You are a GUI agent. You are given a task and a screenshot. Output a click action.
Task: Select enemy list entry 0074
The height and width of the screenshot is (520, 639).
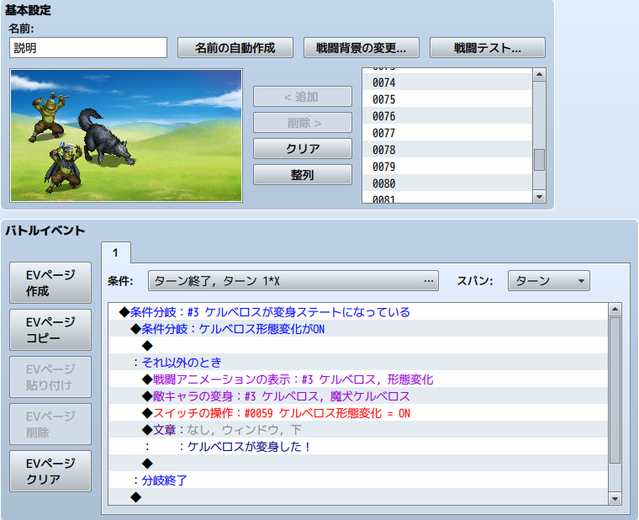pos(447,83)
